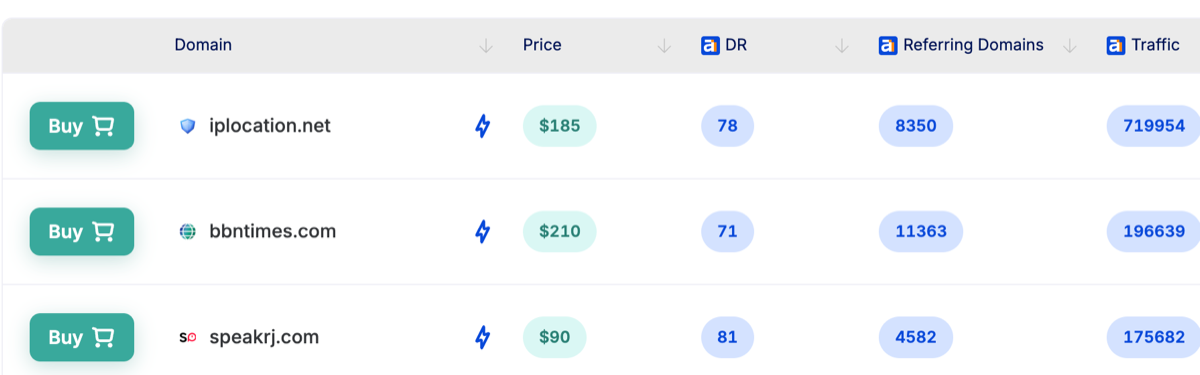This screenshot has width=1200, height=375.
Task: Click the Ahrefs icon in DR header
Action: pos(711,45)
